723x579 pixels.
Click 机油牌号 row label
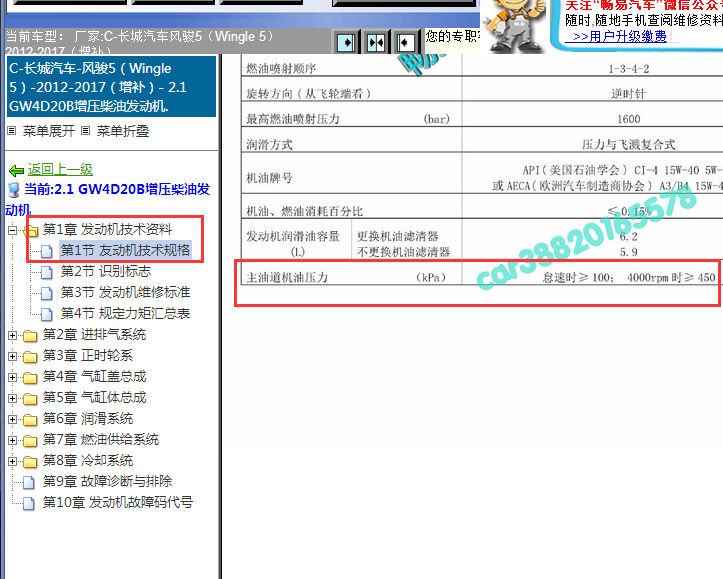269,178
